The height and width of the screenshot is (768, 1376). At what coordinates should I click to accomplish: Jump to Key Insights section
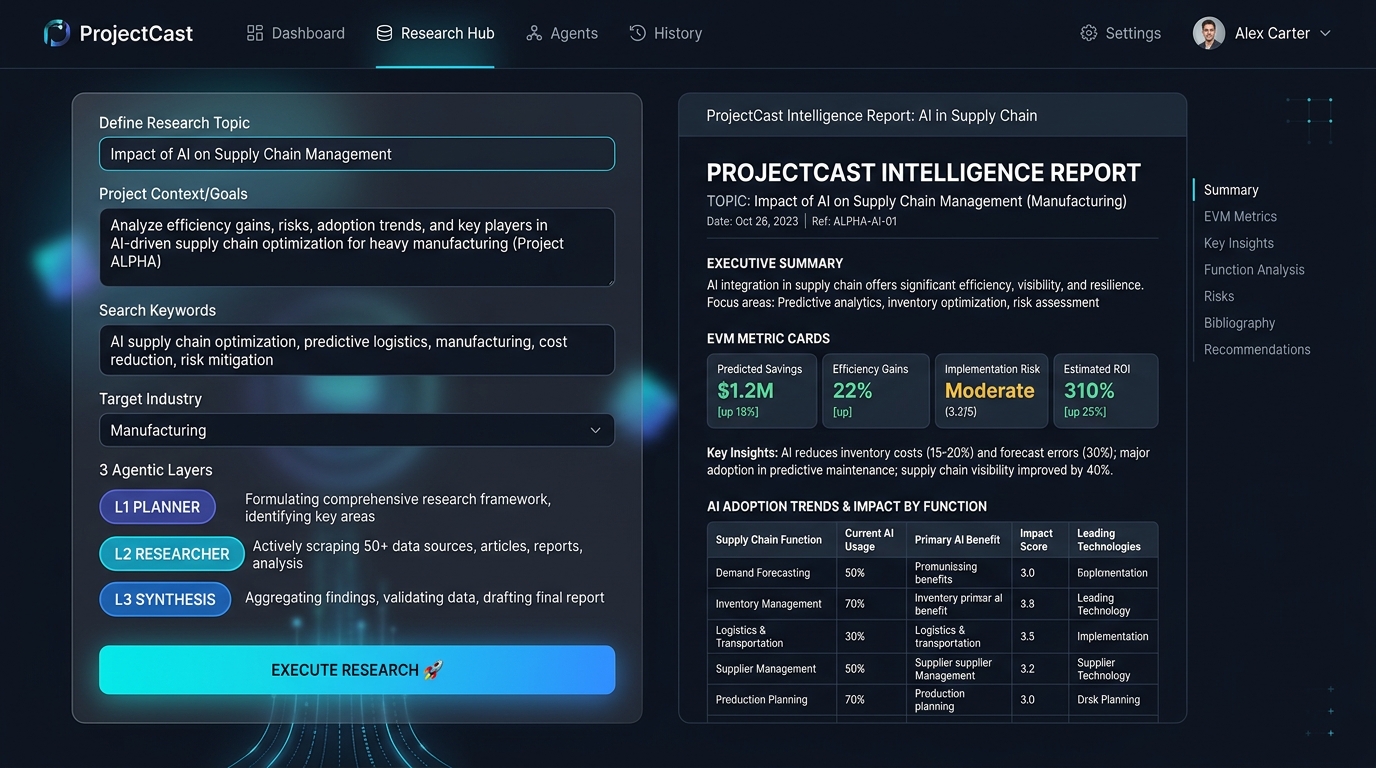tap(1239, 243)
